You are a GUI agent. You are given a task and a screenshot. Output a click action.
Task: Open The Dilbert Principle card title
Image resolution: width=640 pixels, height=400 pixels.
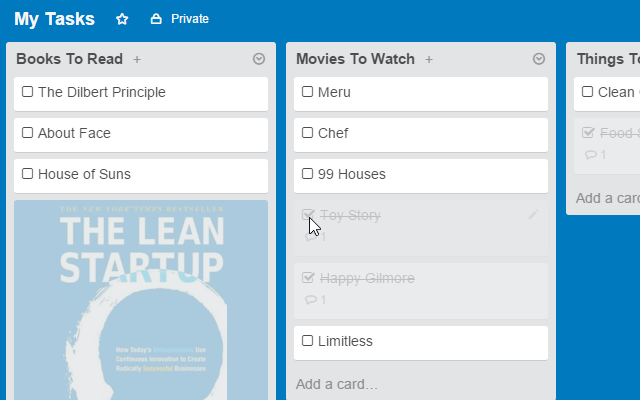pyautogui.click(x=102, y=92)
